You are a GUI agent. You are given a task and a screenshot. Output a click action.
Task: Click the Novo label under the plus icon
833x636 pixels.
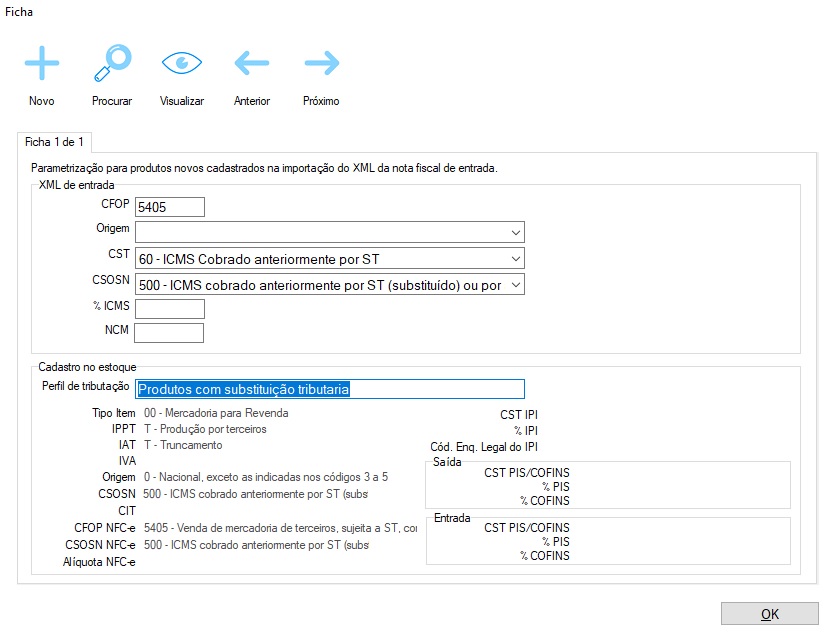[42, 101]
